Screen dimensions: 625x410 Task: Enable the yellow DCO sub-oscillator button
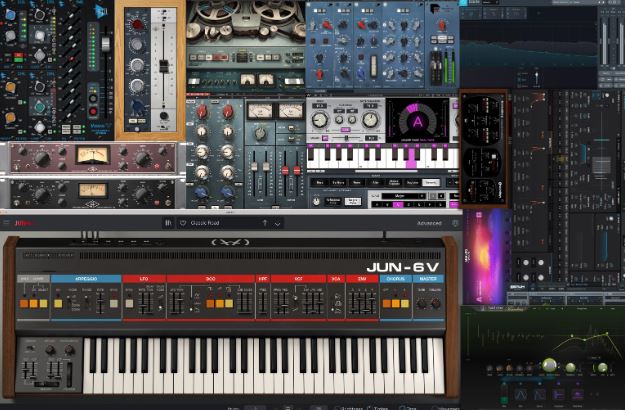click(229, 304)
